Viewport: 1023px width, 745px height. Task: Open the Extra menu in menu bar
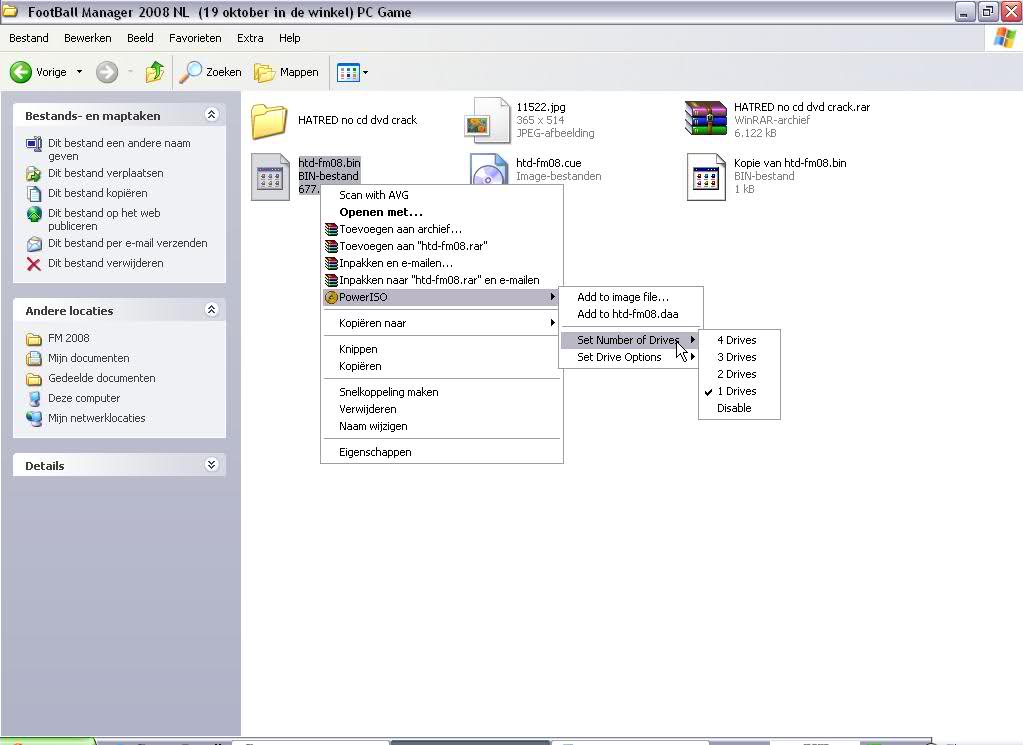click(250, 38)
